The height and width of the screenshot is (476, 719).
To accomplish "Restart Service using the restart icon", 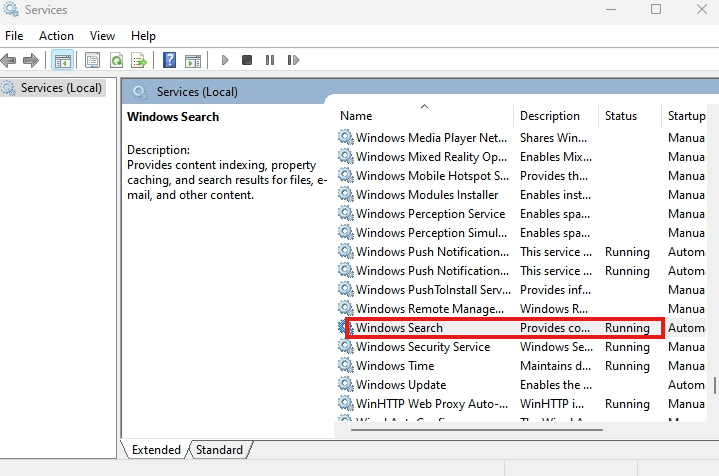I will click(293, 60).
